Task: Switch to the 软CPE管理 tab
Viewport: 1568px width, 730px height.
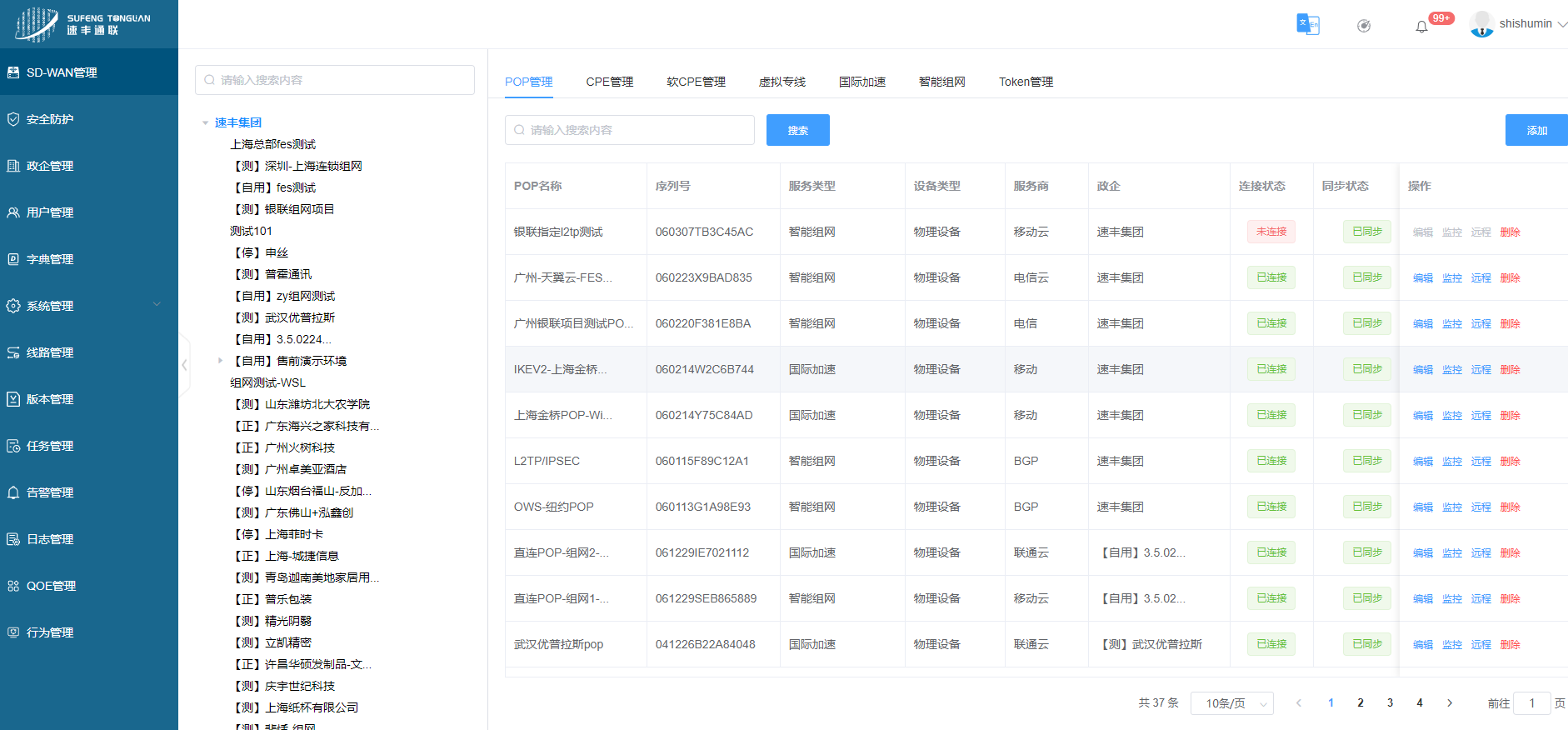Action: click(697, 82)
